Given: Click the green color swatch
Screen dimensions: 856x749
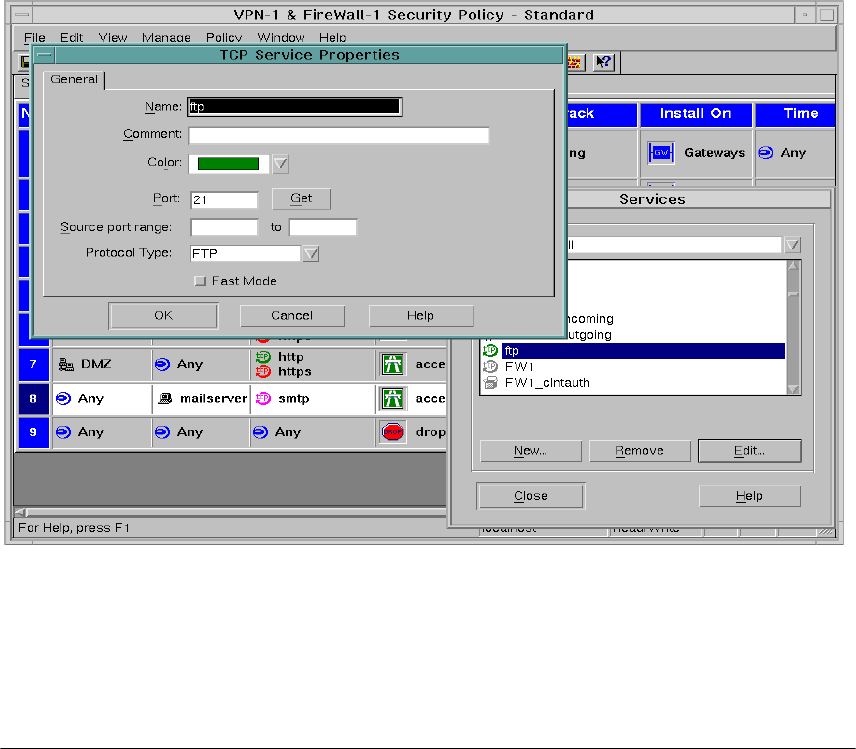Looking at the screenshot, I should tap(228, 164).
